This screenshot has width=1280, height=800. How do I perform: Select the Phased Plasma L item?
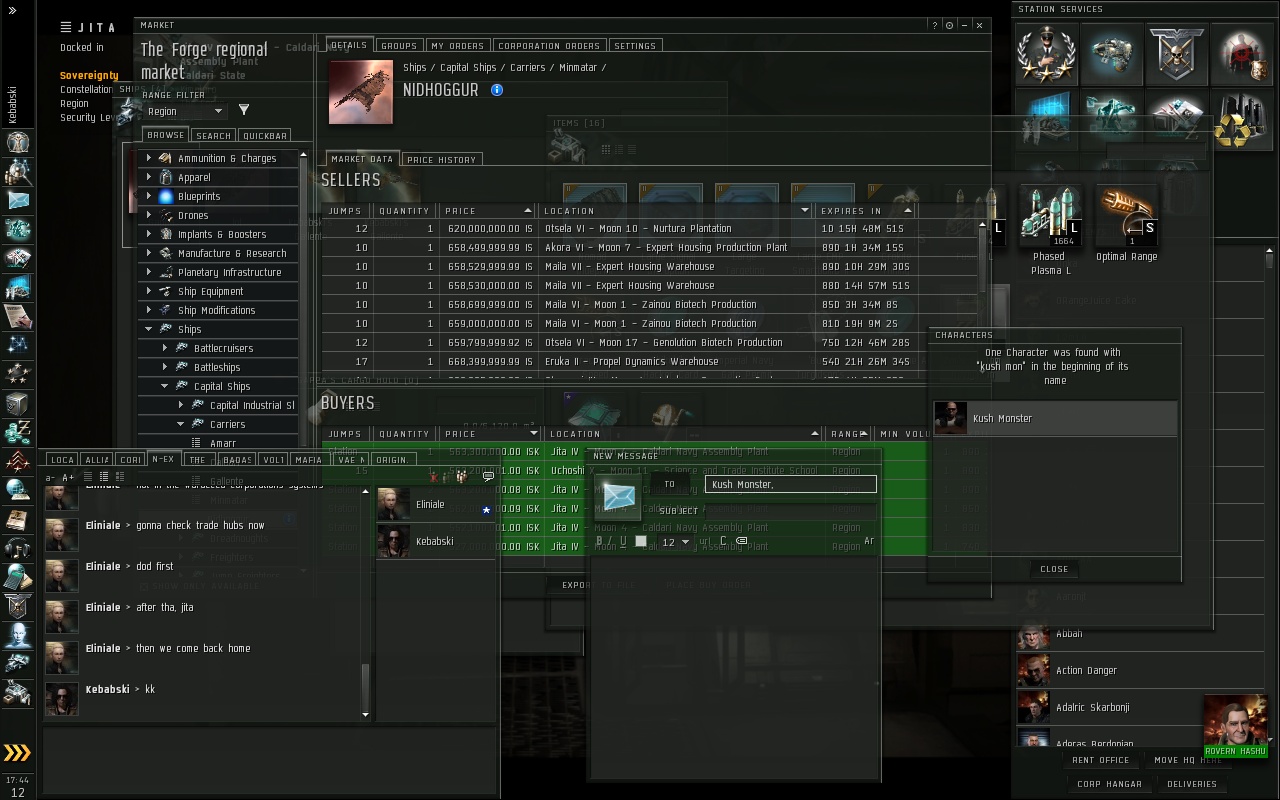(1049, 231)
